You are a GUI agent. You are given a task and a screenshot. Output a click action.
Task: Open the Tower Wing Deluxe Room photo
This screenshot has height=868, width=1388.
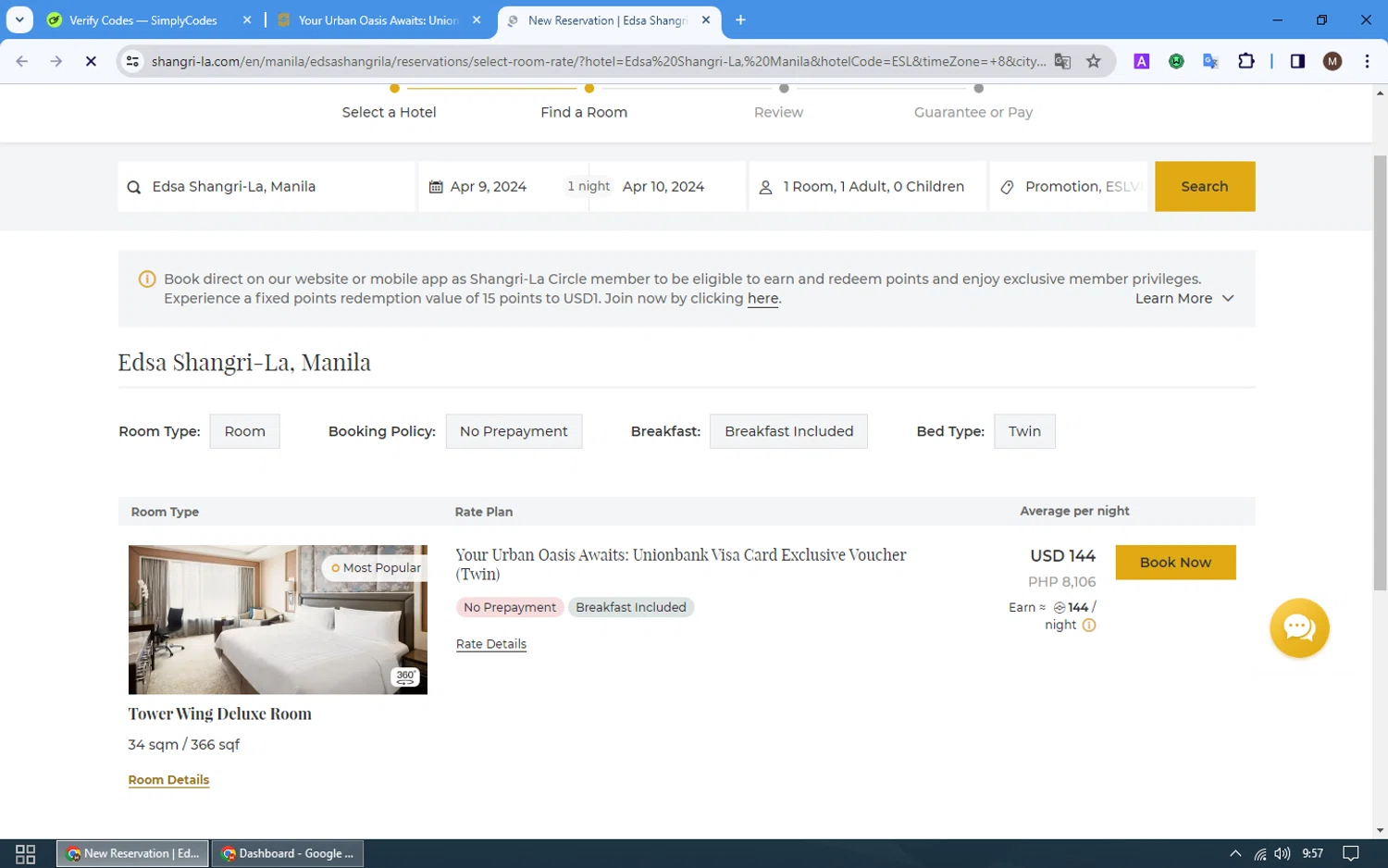click(278, 619)
